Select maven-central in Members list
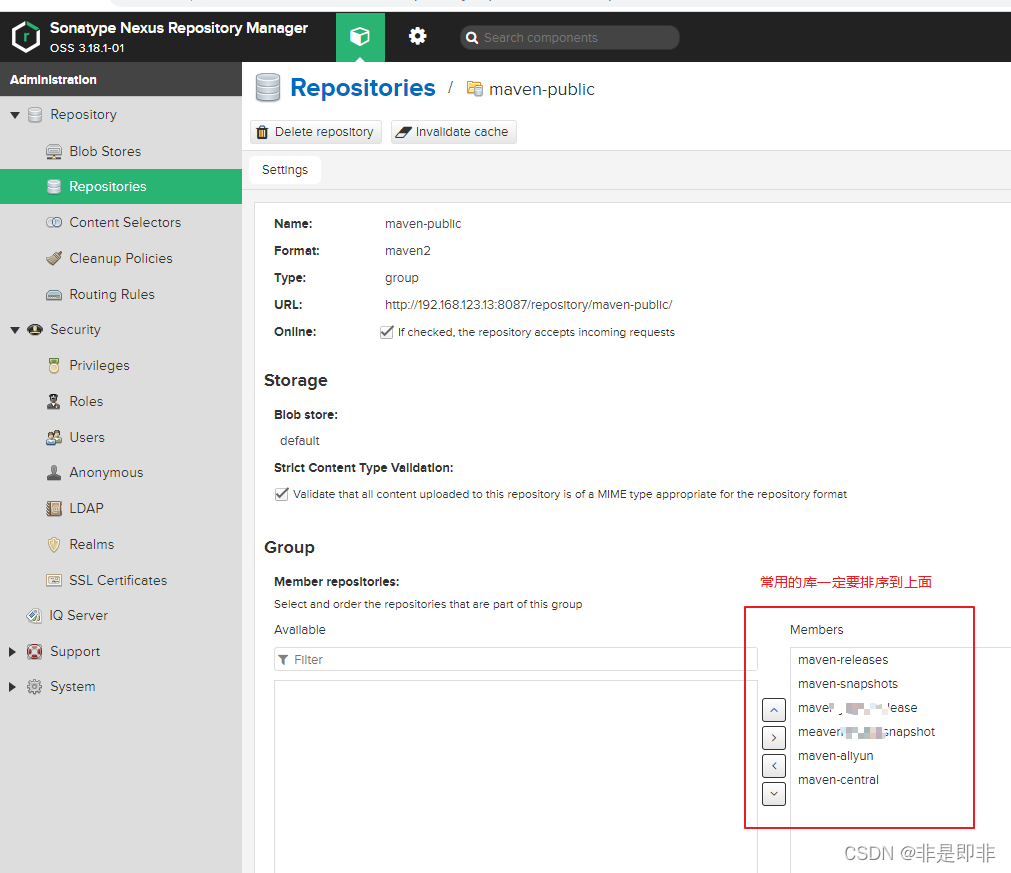Image resolution: width=1011 pixels, height=873 pixels. click(x=838, y=780)
